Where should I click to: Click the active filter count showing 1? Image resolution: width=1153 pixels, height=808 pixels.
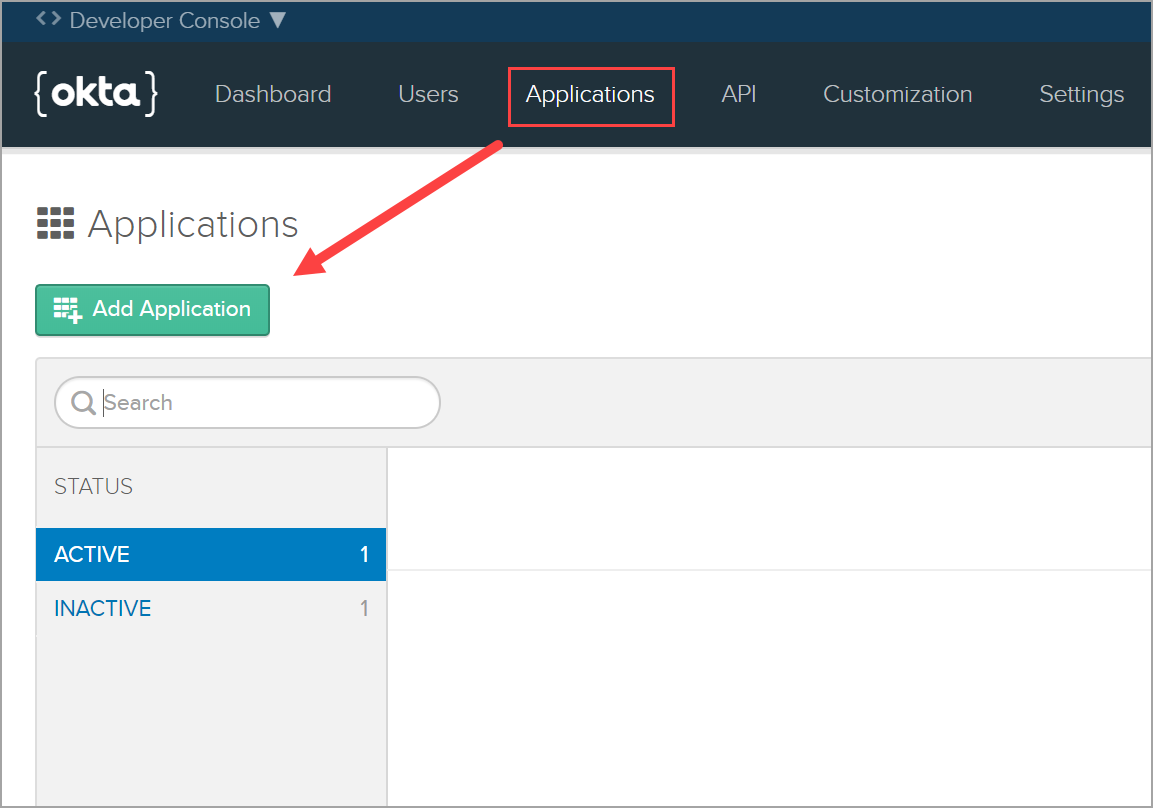[365, 554]
